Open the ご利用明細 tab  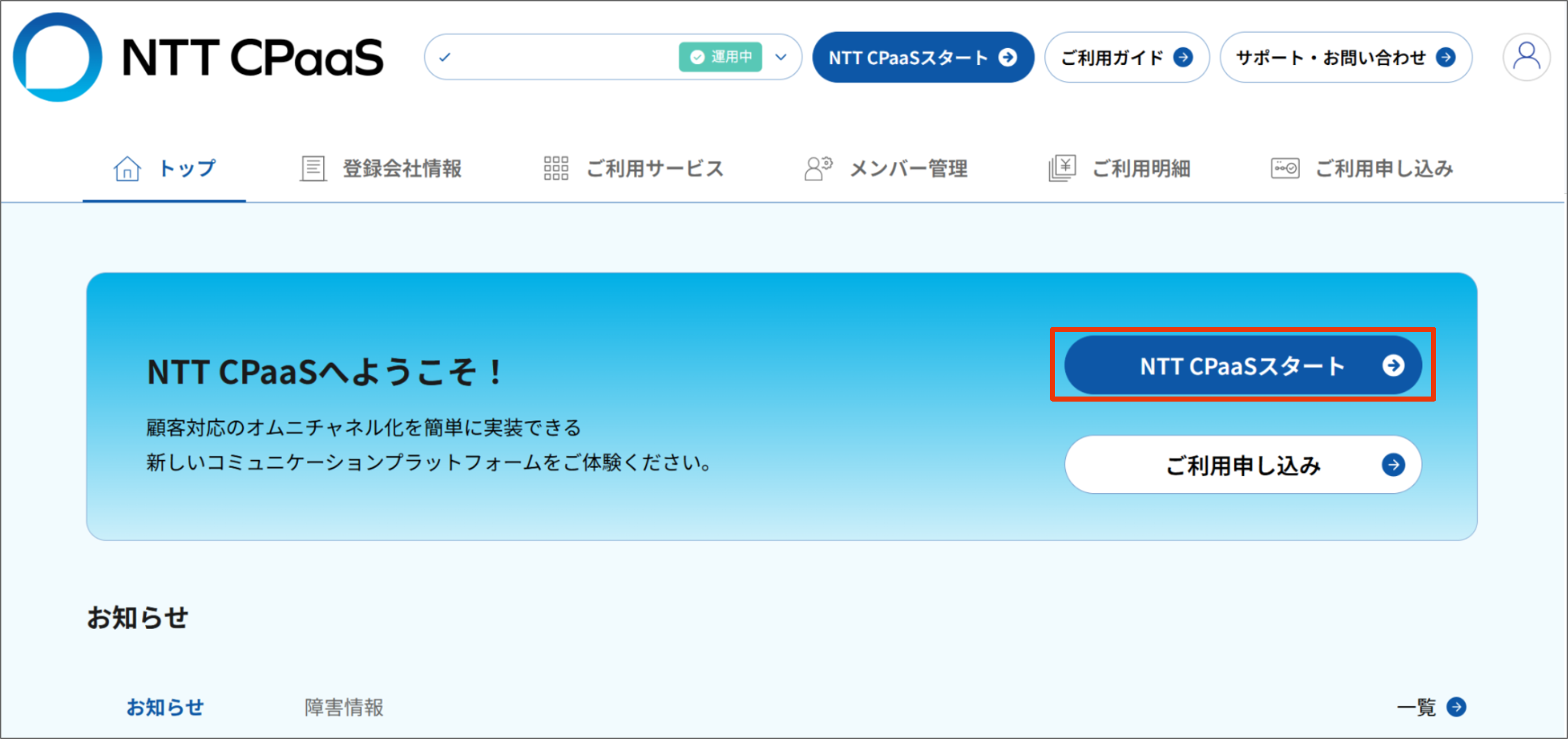1120,169
